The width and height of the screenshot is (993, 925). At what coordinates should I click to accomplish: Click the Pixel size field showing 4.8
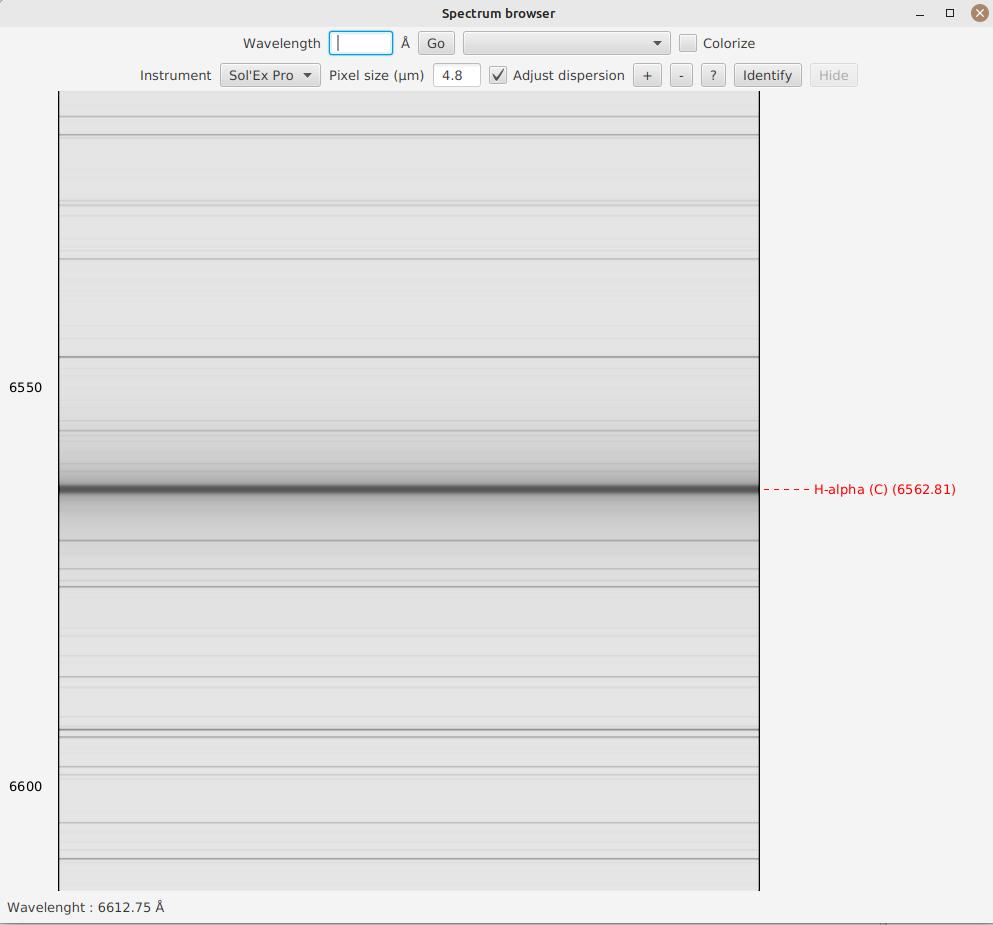(x=456, y=75)
